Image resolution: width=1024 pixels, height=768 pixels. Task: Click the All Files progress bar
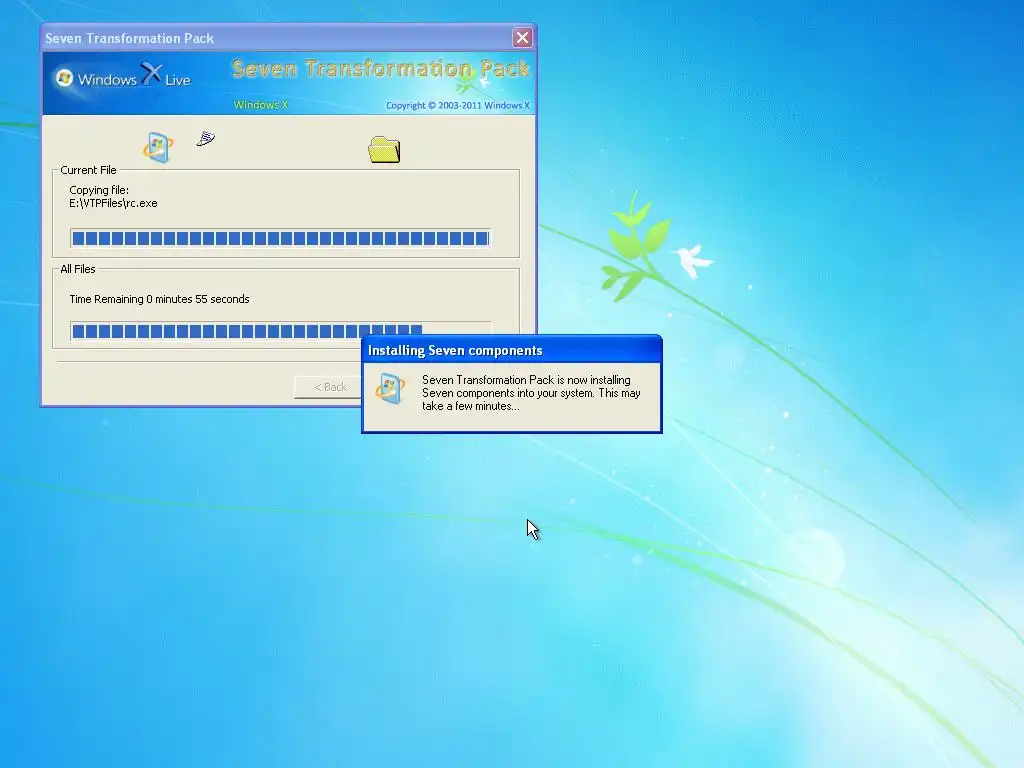[x=280, y=330]
